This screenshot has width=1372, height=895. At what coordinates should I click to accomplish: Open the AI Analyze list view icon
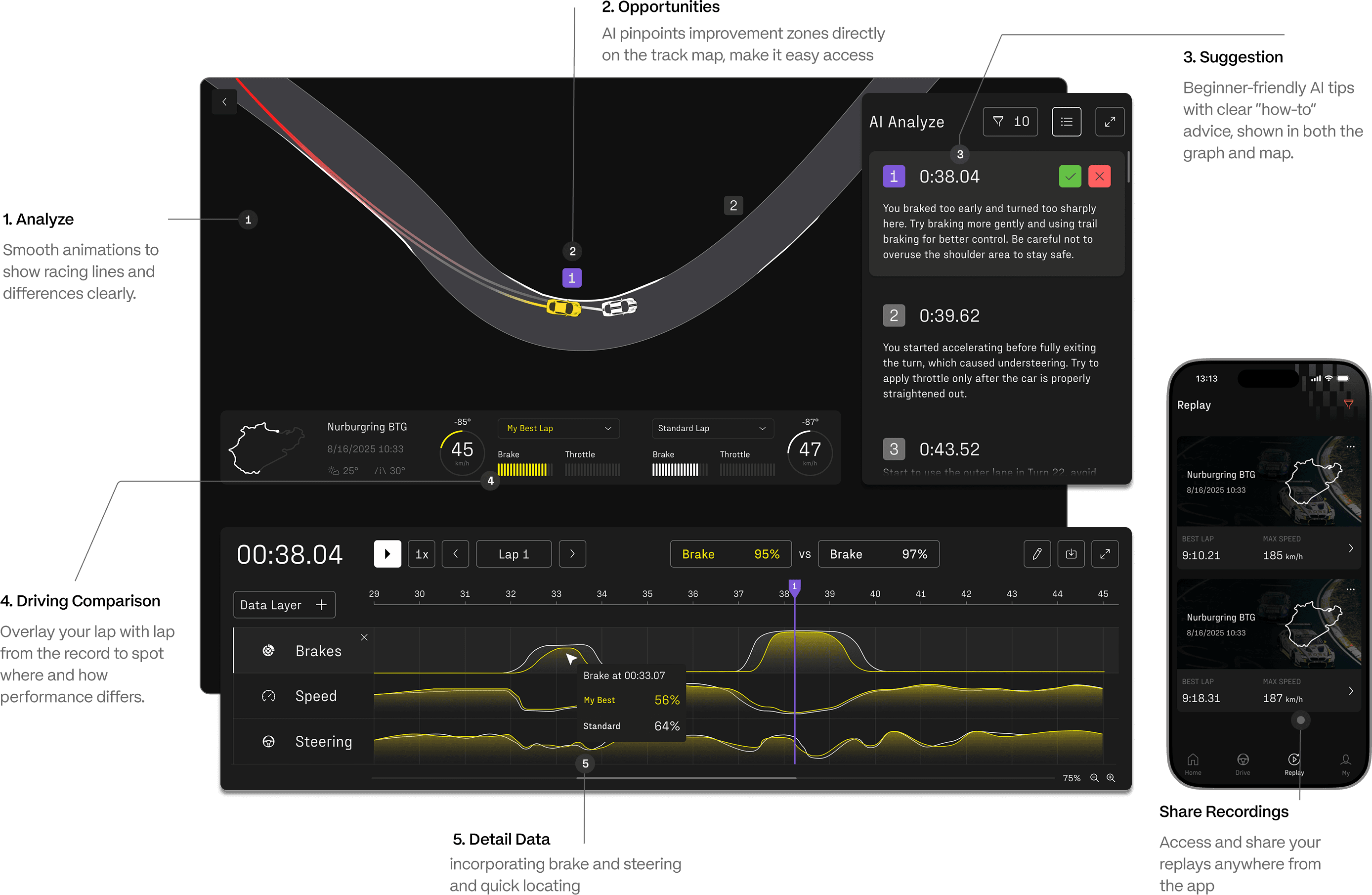pos(1066,122)
